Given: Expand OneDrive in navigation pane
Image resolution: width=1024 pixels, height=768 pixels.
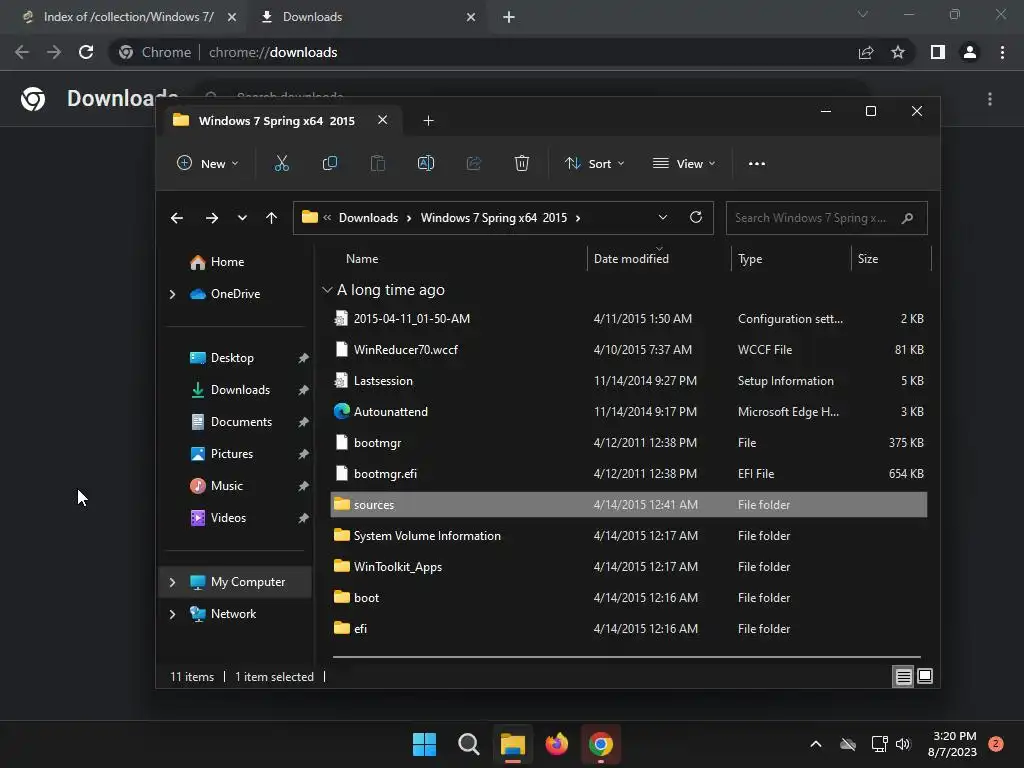Looking at the screenshot, I should pyautogui.click(x=172, y=295).
